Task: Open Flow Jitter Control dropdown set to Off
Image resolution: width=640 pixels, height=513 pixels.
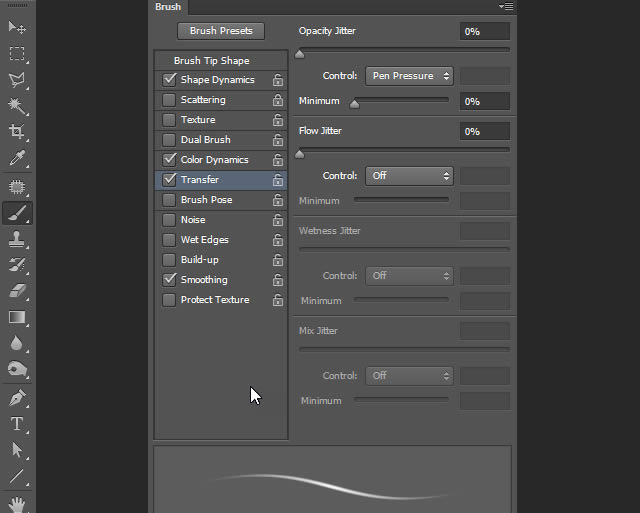Action: pos(409,176)
